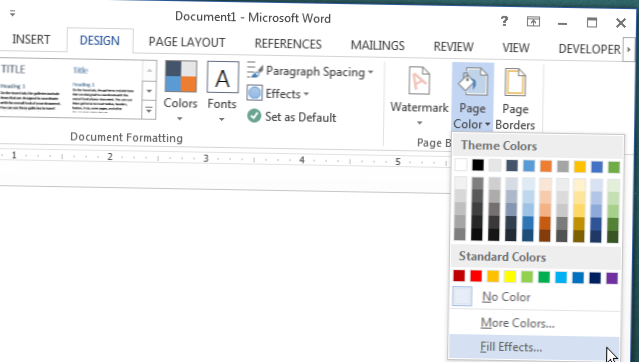Screen dimensions: 639x362
Task: Open the theme Colors palette
Action: (x=180, y=91)
